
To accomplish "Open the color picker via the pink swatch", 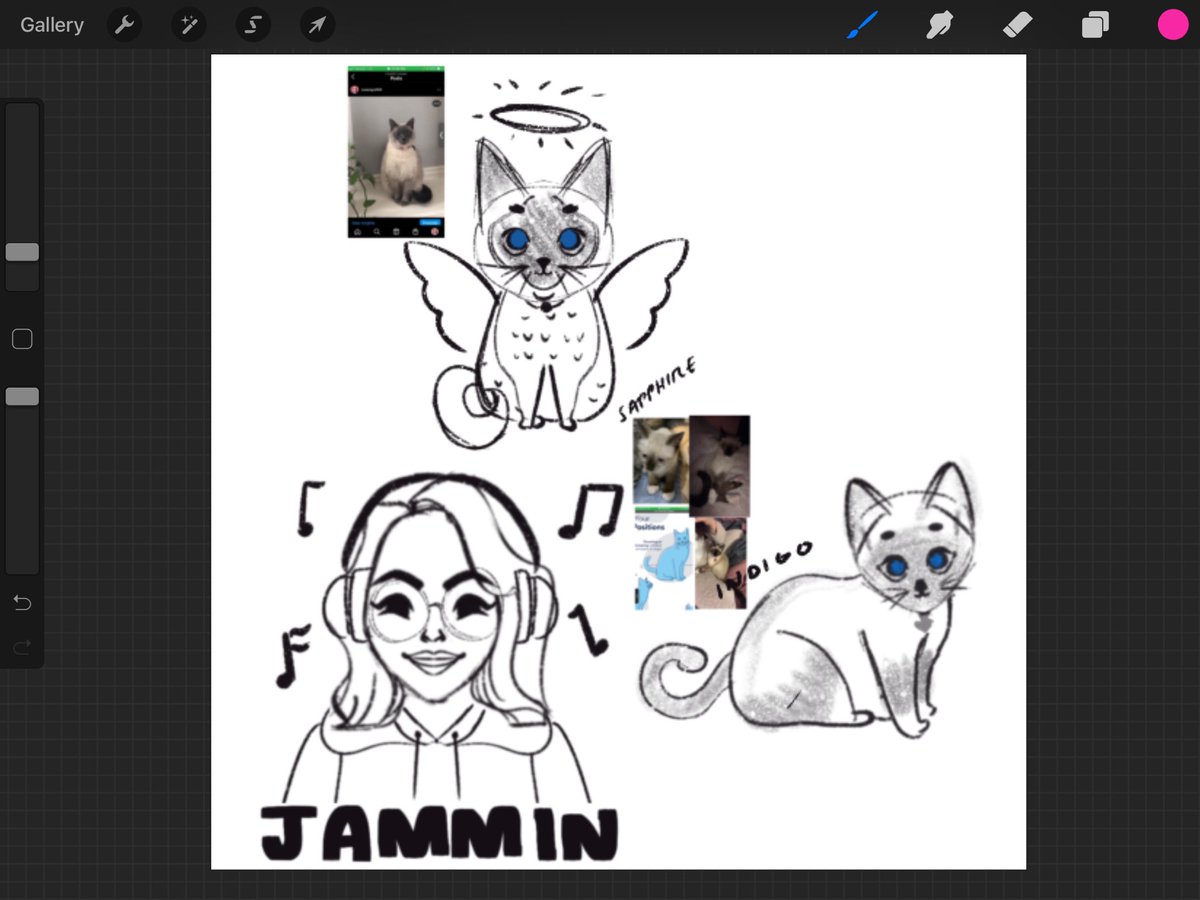I will (x=1172, y=23).
